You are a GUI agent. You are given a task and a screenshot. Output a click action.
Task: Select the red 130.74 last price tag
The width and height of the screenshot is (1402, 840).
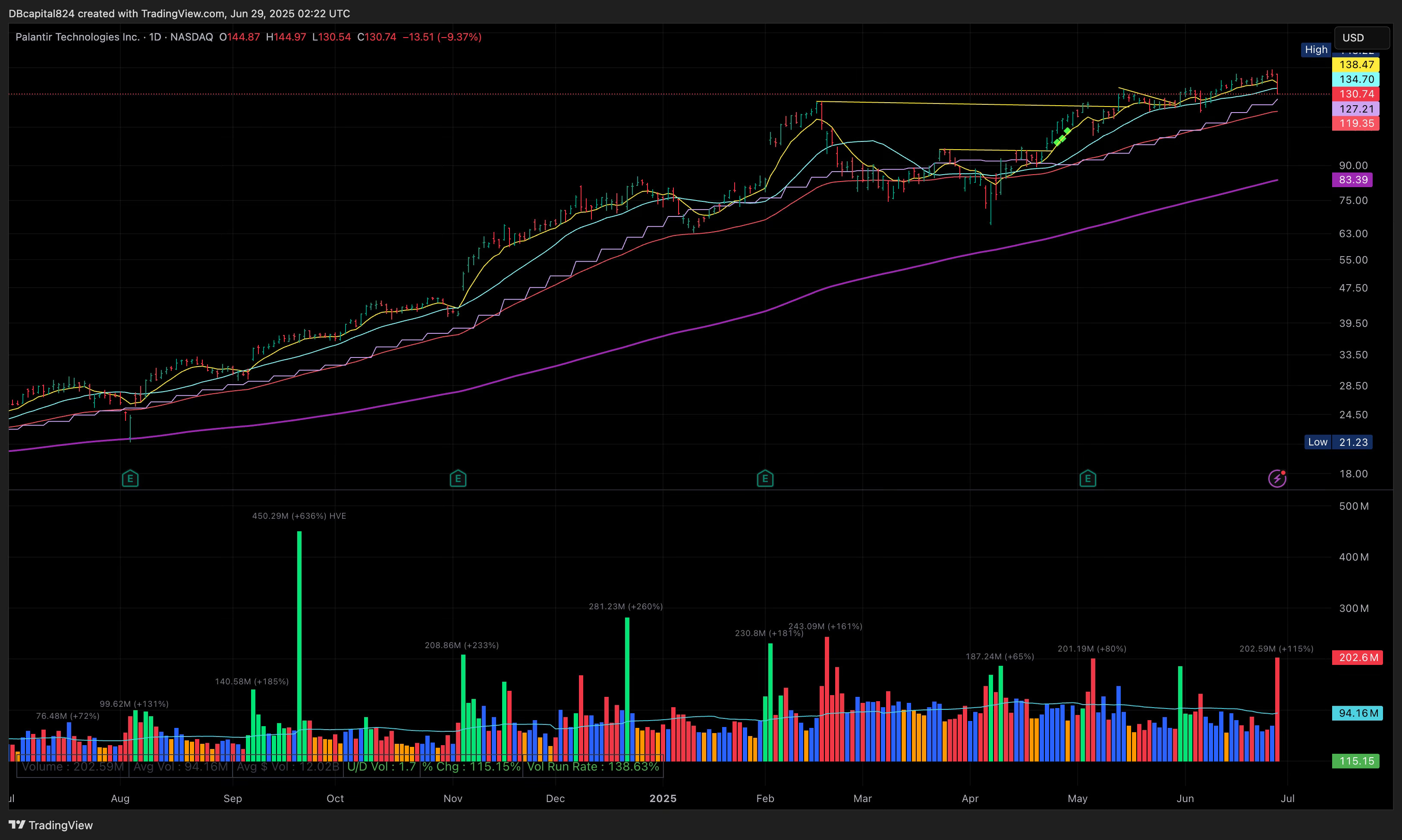tap(1355, 94)
